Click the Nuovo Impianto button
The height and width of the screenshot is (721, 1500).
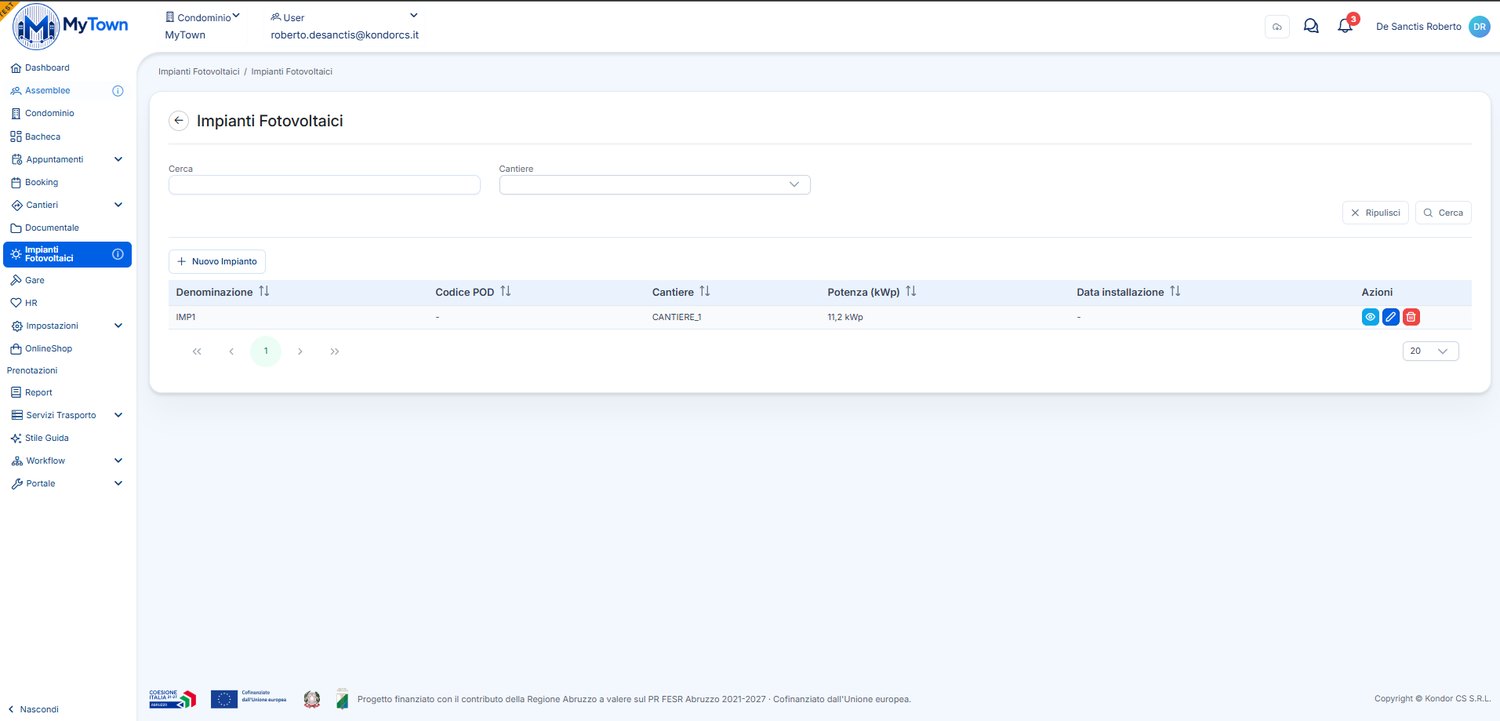point(217,261)
